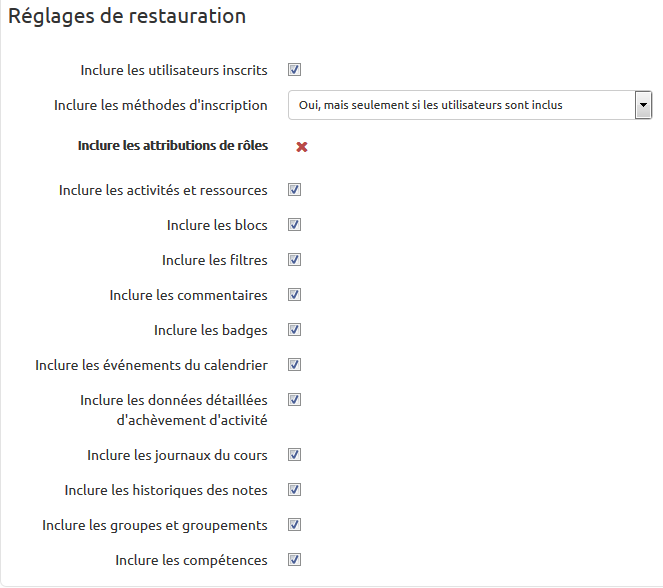Click the red X icon for role assignments
Screen dimensions: 663x588
301,147
